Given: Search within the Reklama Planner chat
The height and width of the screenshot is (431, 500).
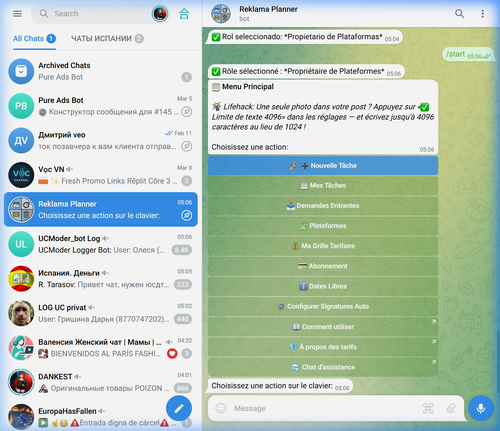Looking at the screenshot, I should tap(459, 14).
